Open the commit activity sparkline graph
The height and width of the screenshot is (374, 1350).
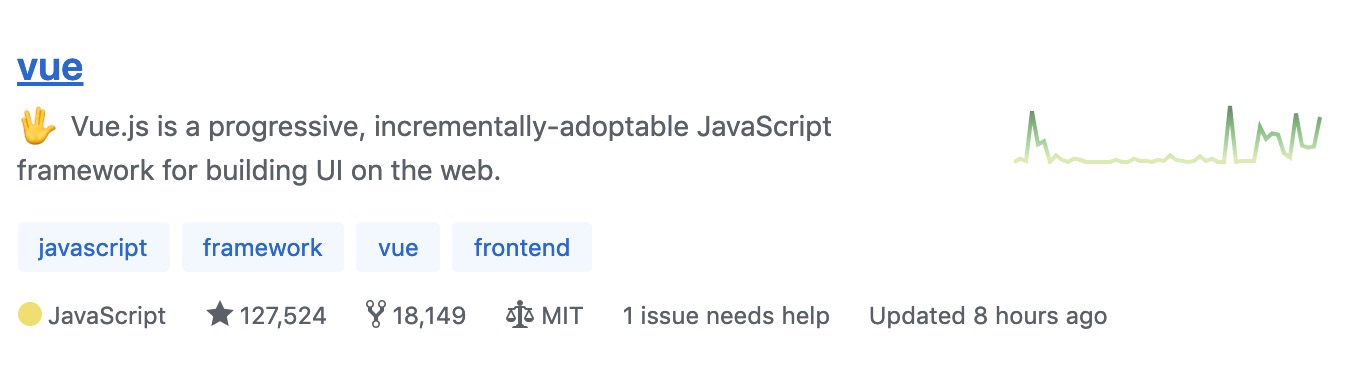1168,134
